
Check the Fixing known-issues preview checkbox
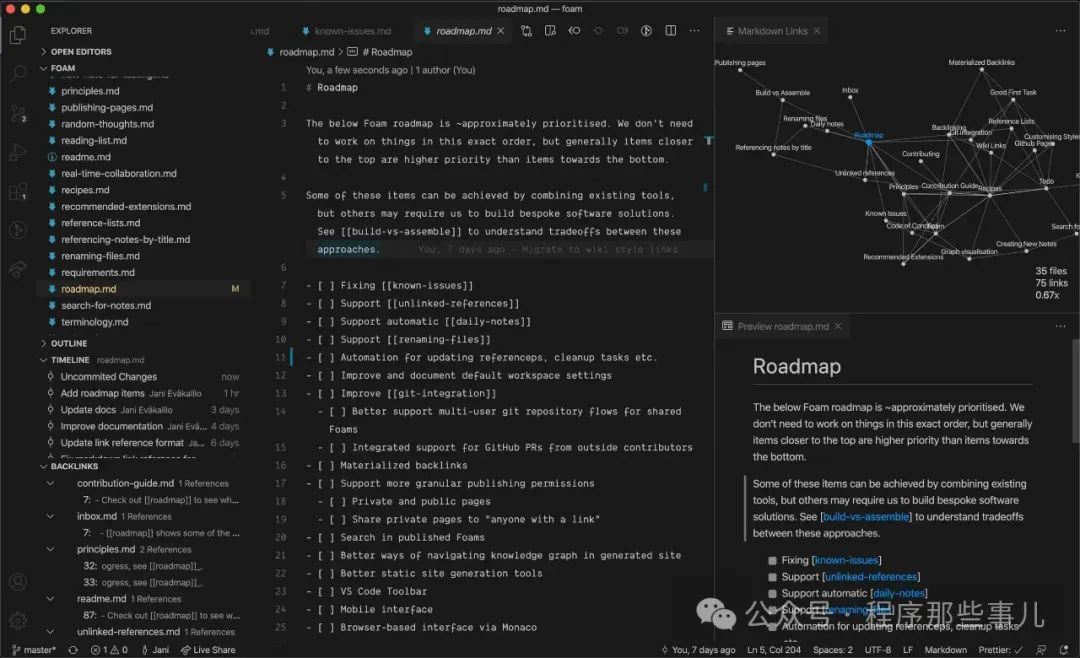point(772,561)
